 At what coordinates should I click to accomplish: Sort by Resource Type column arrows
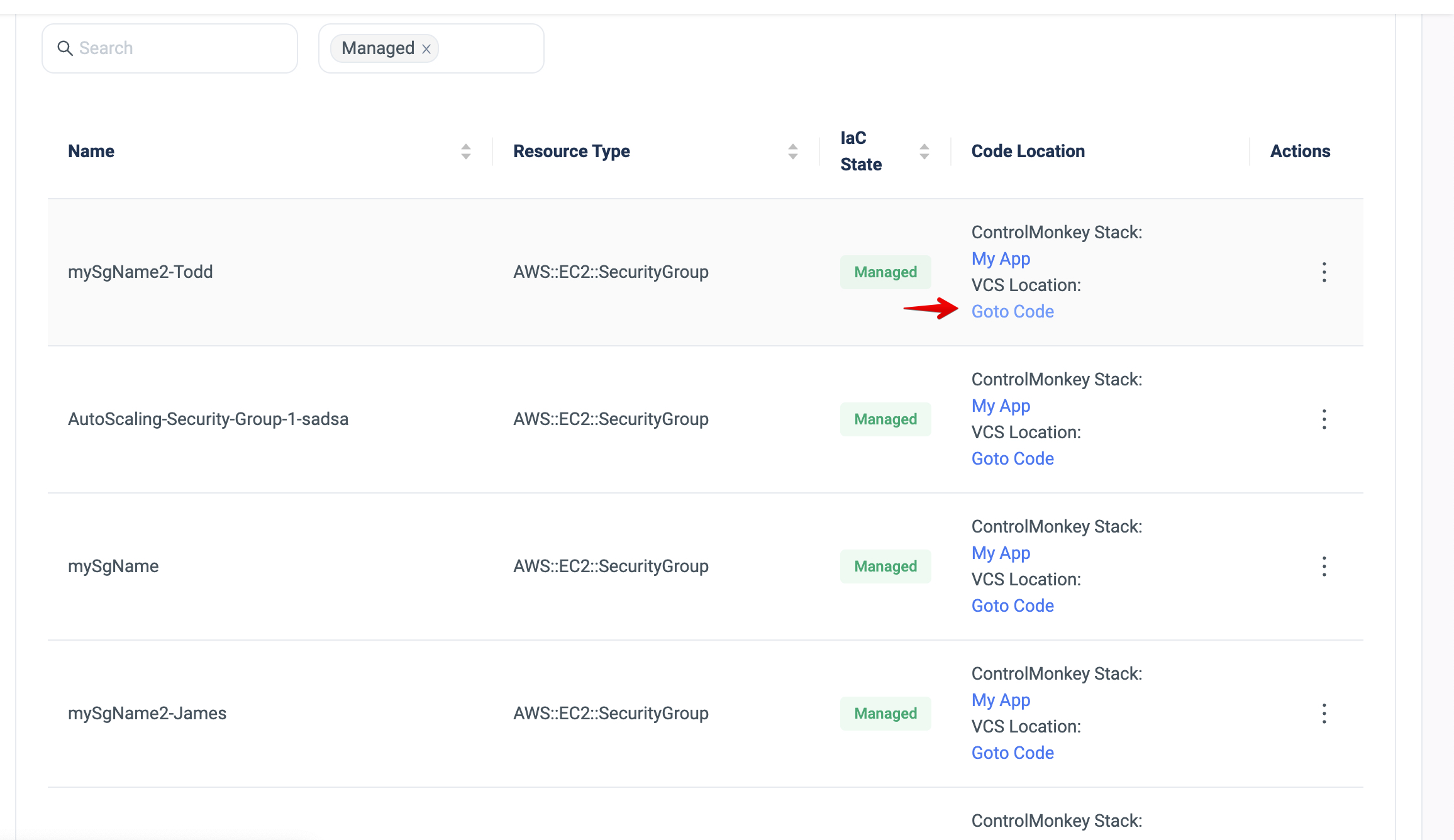pos(793,152)
